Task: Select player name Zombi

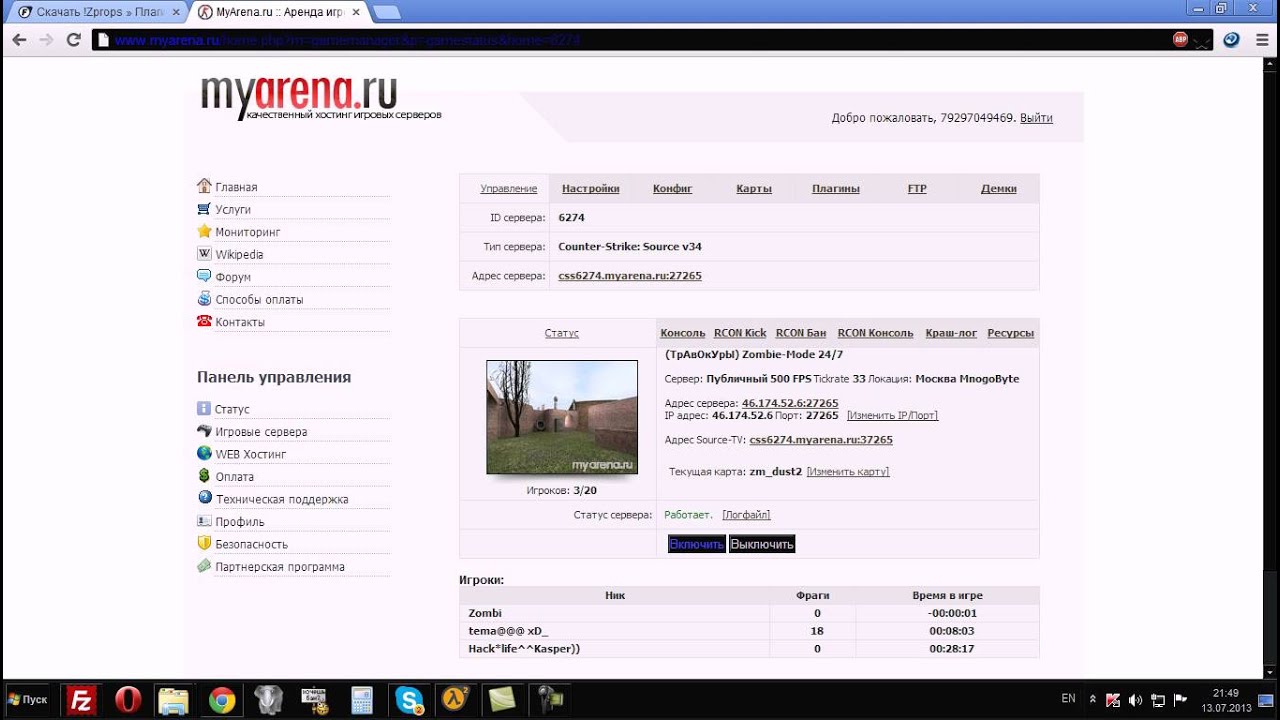Action: pyautogui.click(x=485, y=613)
